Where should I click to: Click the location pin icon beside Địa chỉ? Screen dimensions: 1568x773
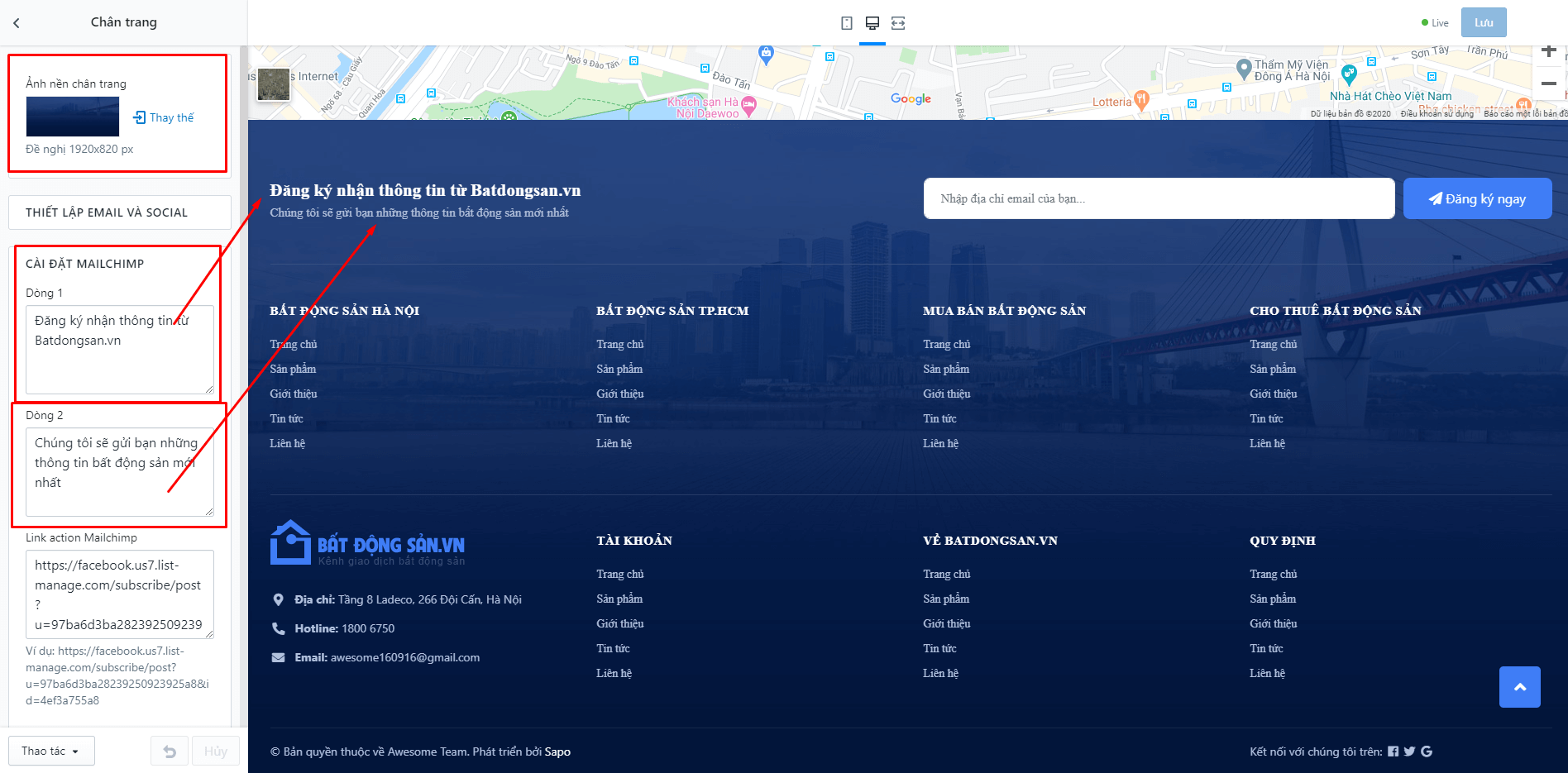point(279,599)
